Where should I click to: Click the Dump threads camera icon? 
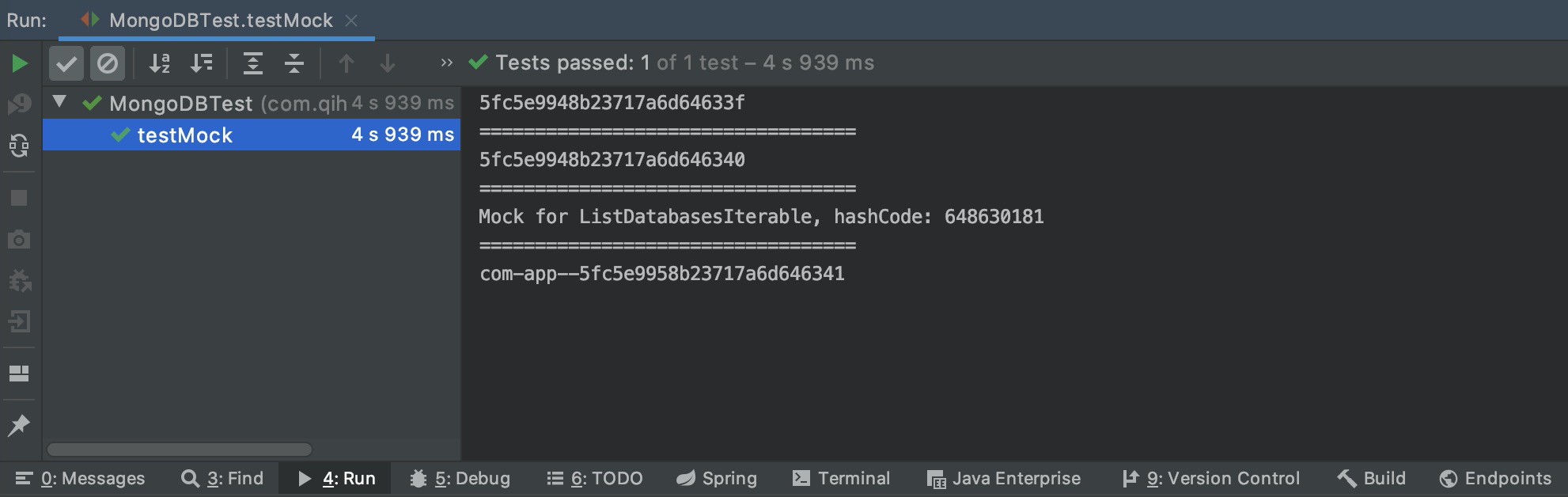point(19,239)
